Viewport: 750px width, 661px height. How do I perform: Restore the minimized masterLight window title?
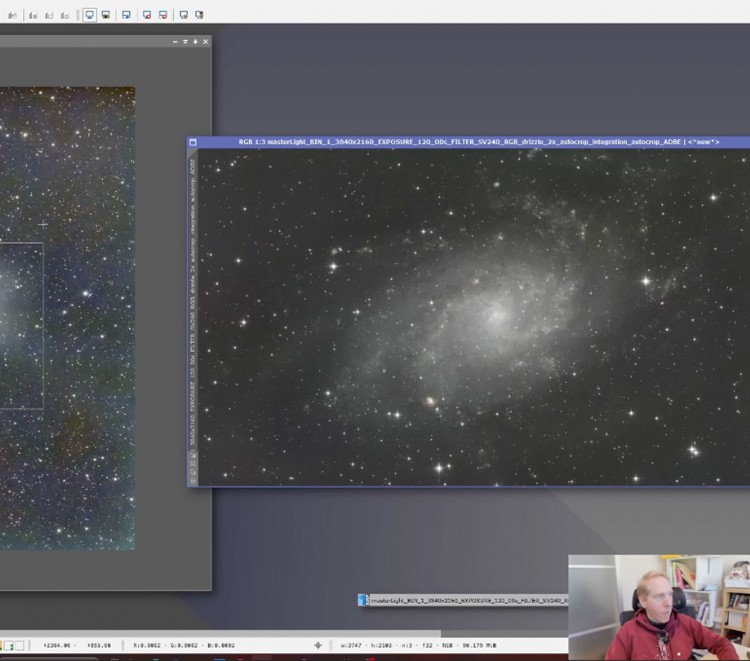(469, 600)
